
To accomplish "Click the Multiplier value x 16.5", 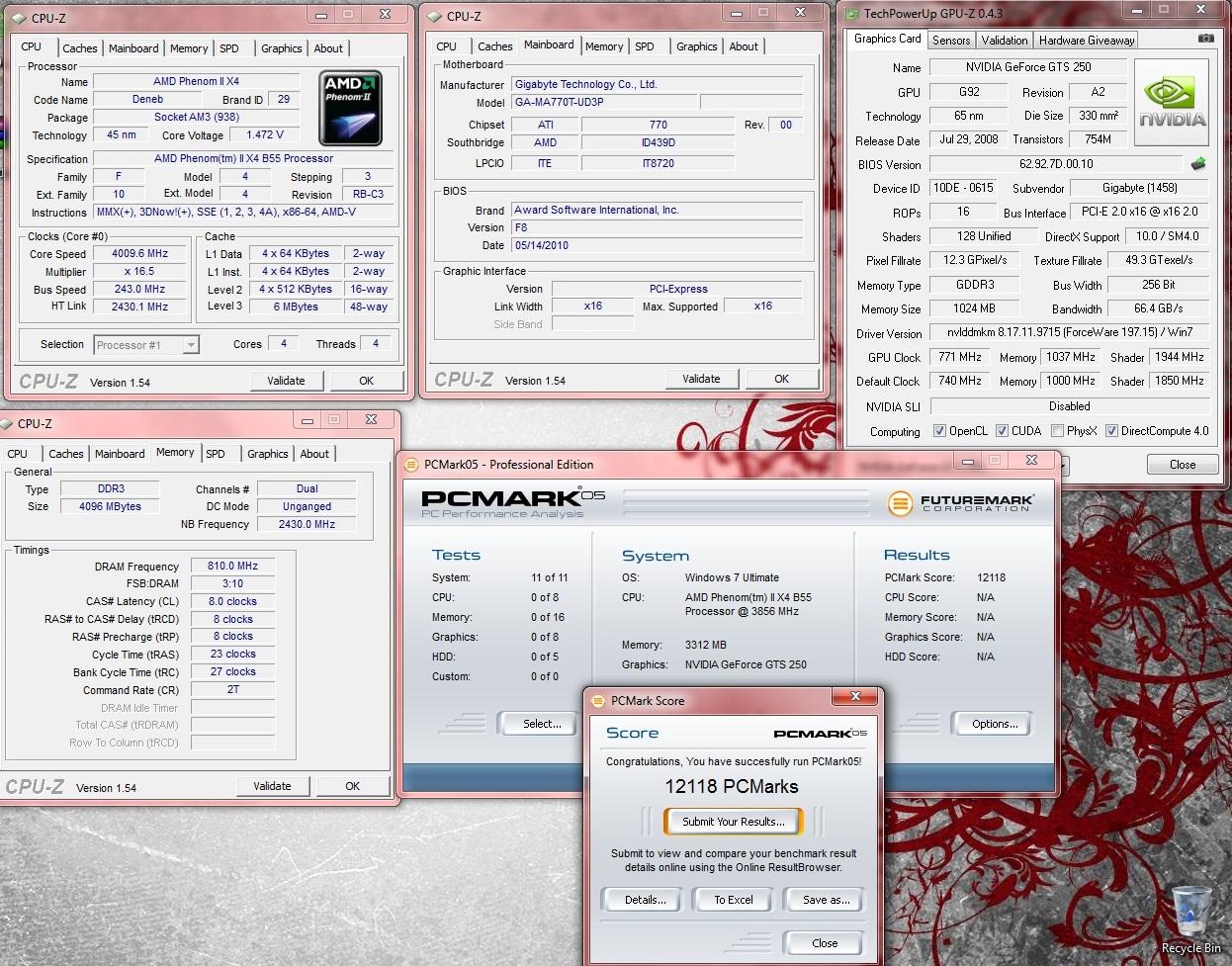I will [138, 271].
